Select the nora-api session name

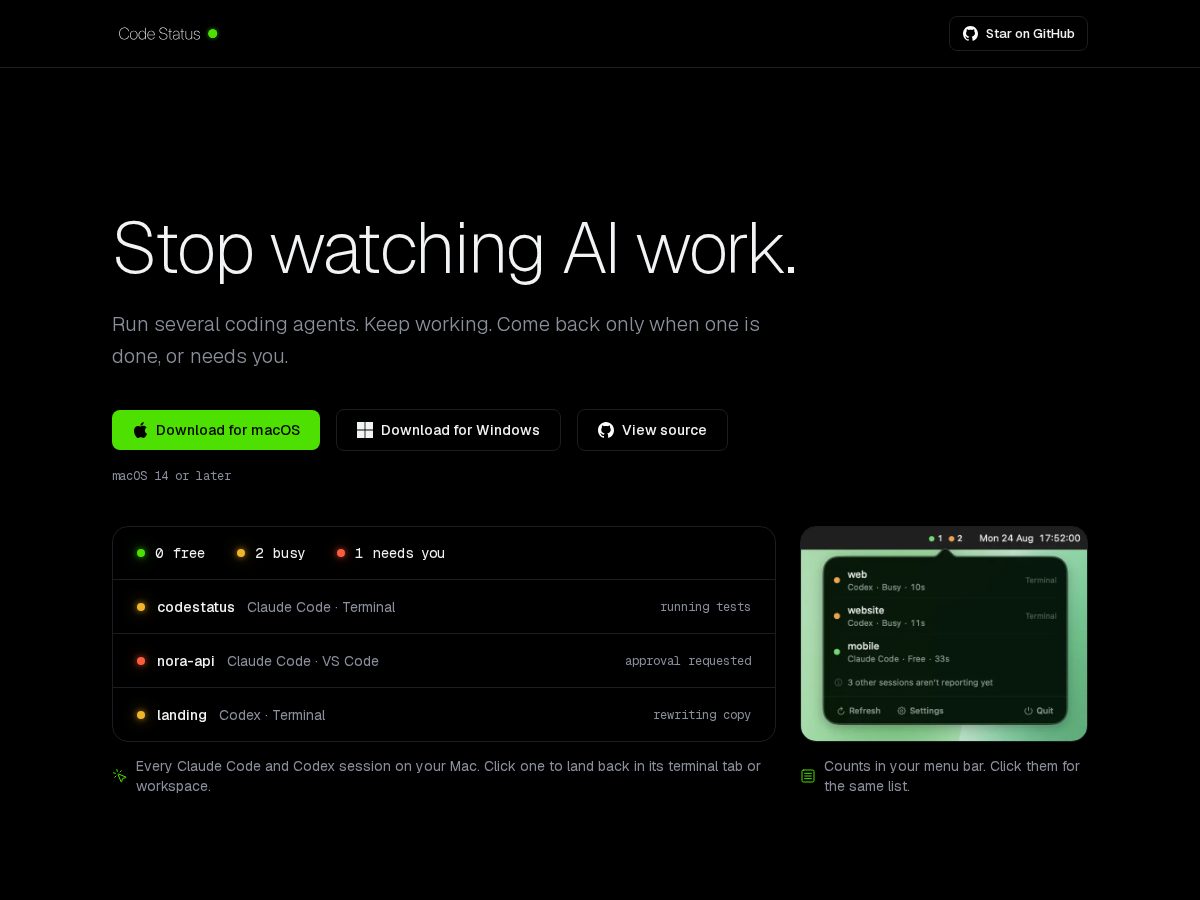pos(186,661)
